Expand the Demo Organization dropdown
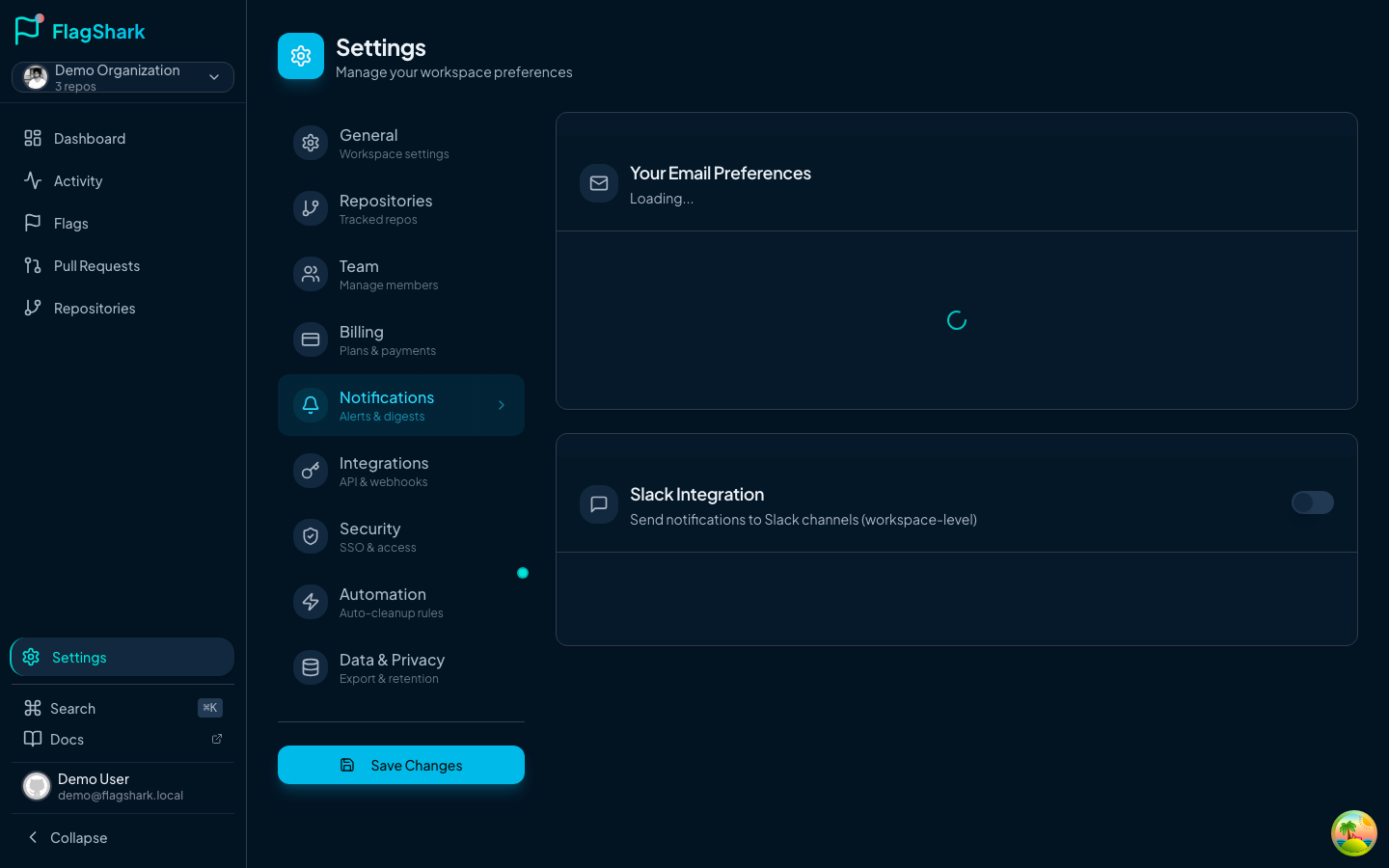 [214, 77]
